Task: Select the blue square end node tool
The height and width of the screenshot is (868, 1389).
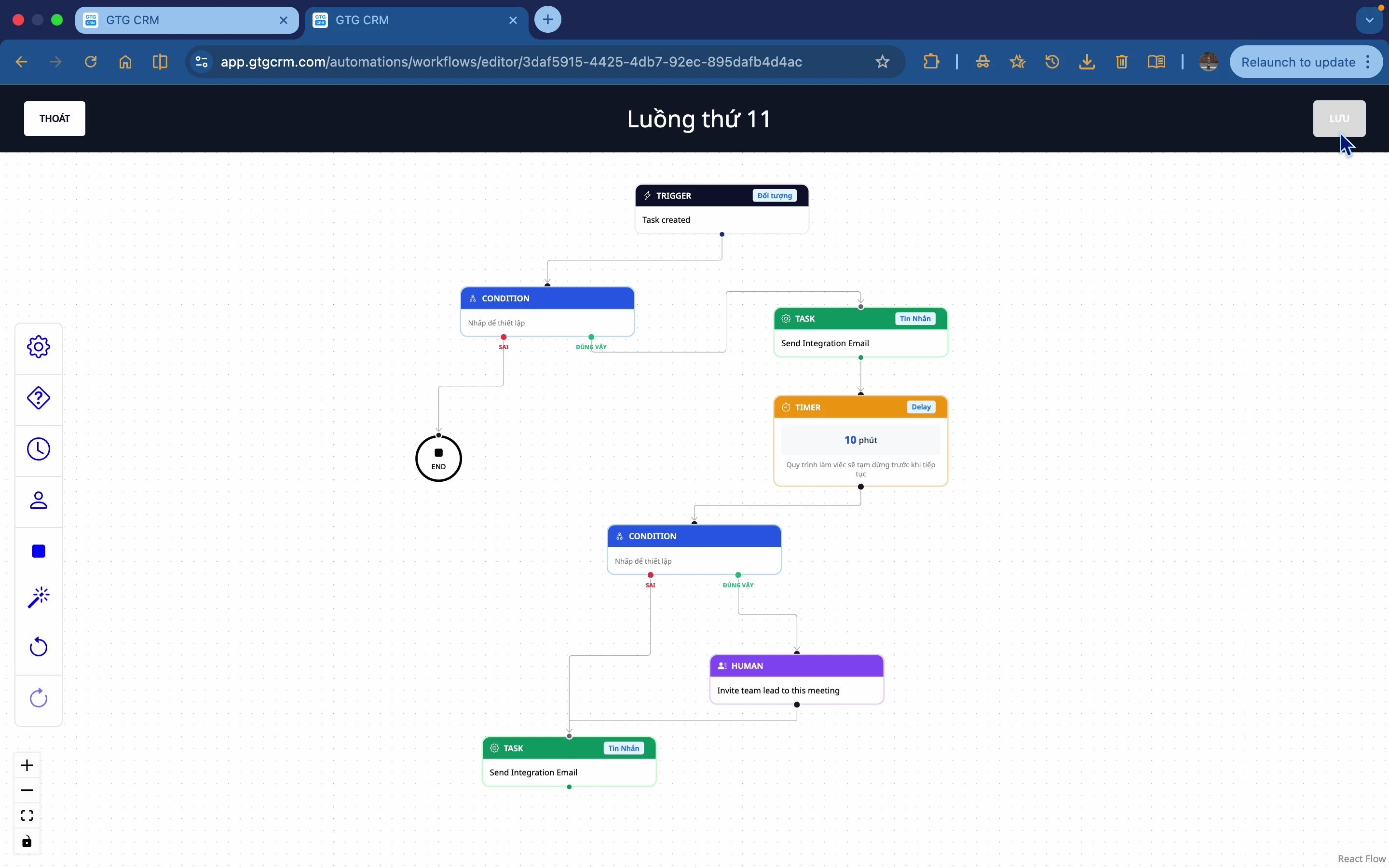Action: (39, 552)
